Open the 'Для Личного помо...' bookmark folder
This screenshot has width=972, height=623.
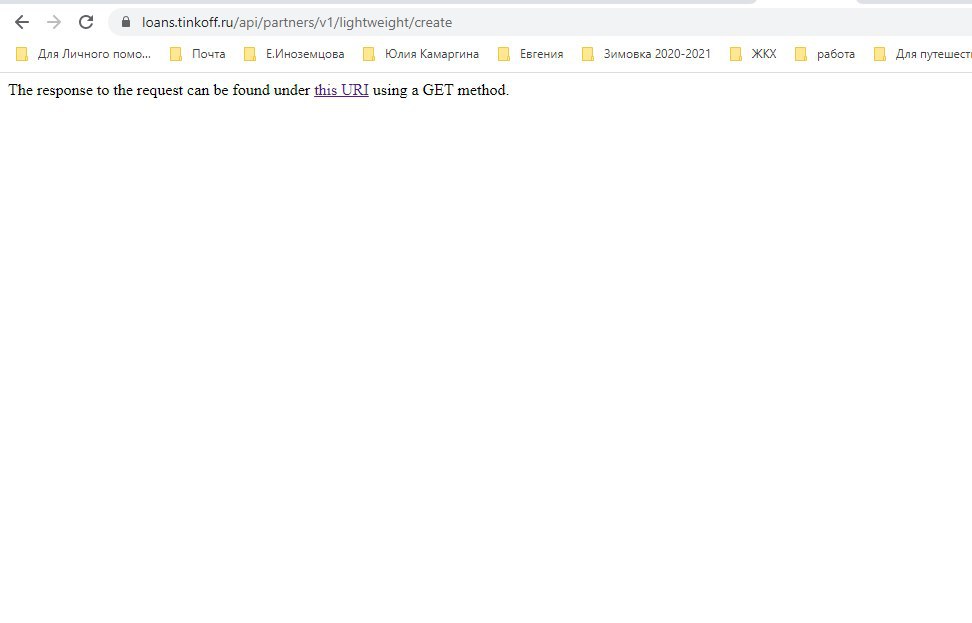click(x=83, y=54)
